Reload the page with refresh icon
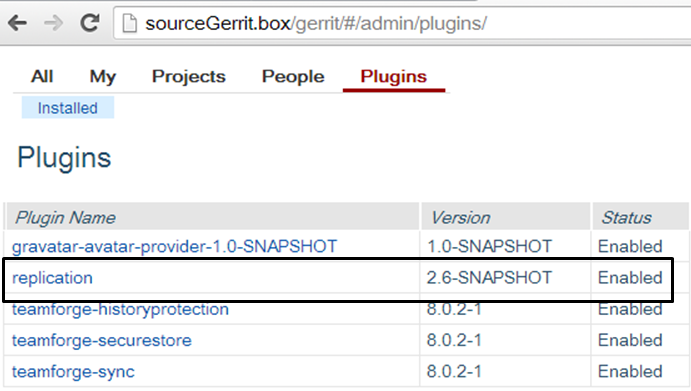691x391 pixels. [89, 23]
